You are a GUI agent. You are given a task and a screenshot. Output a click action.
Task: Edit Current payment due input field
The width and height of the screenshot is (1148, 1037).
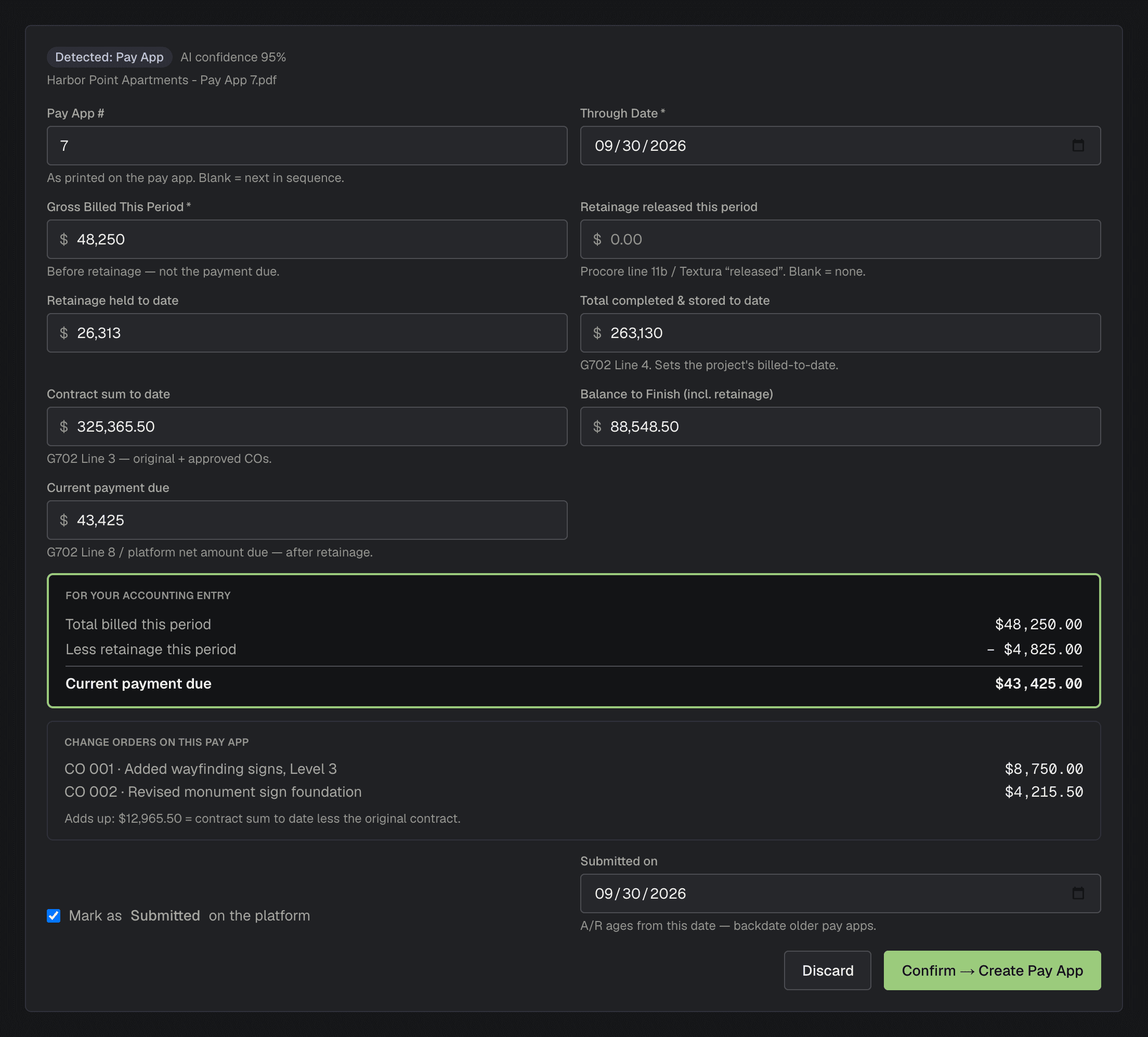pyautogui.click(x=307, y=520)
